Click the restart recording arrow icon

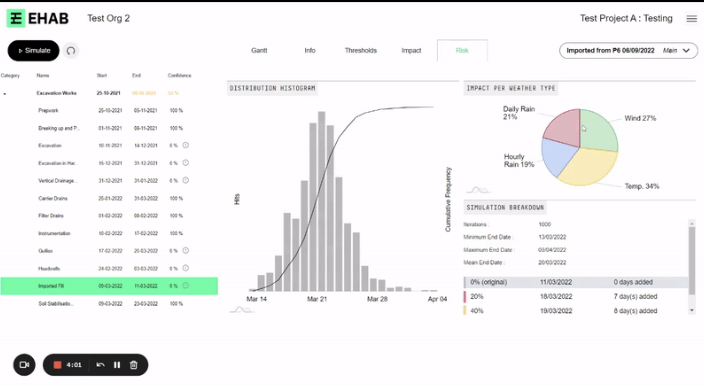(x=101, y=365)
